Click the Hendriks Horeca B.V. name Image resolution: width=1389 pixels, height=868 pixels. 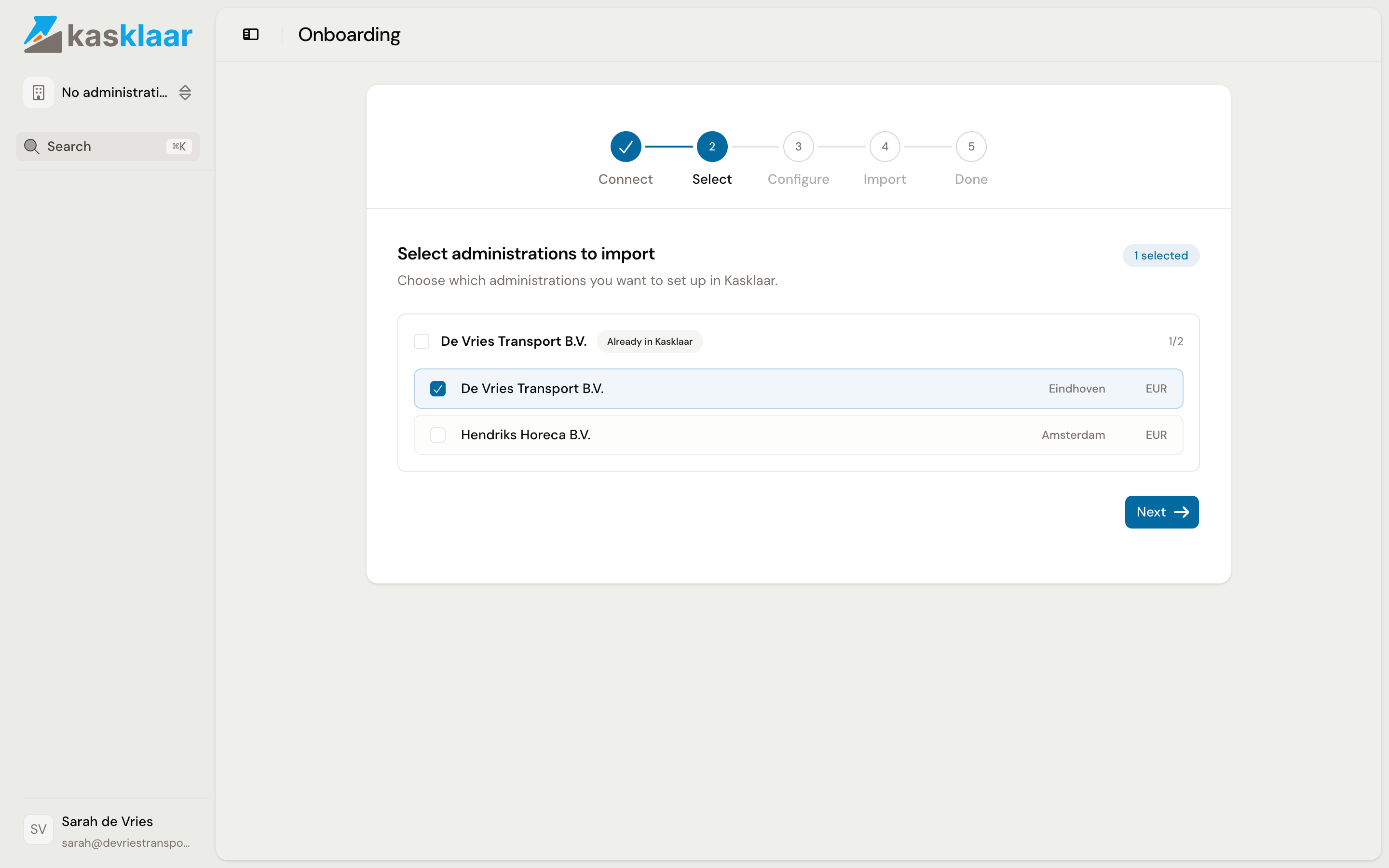pos(525,435)
